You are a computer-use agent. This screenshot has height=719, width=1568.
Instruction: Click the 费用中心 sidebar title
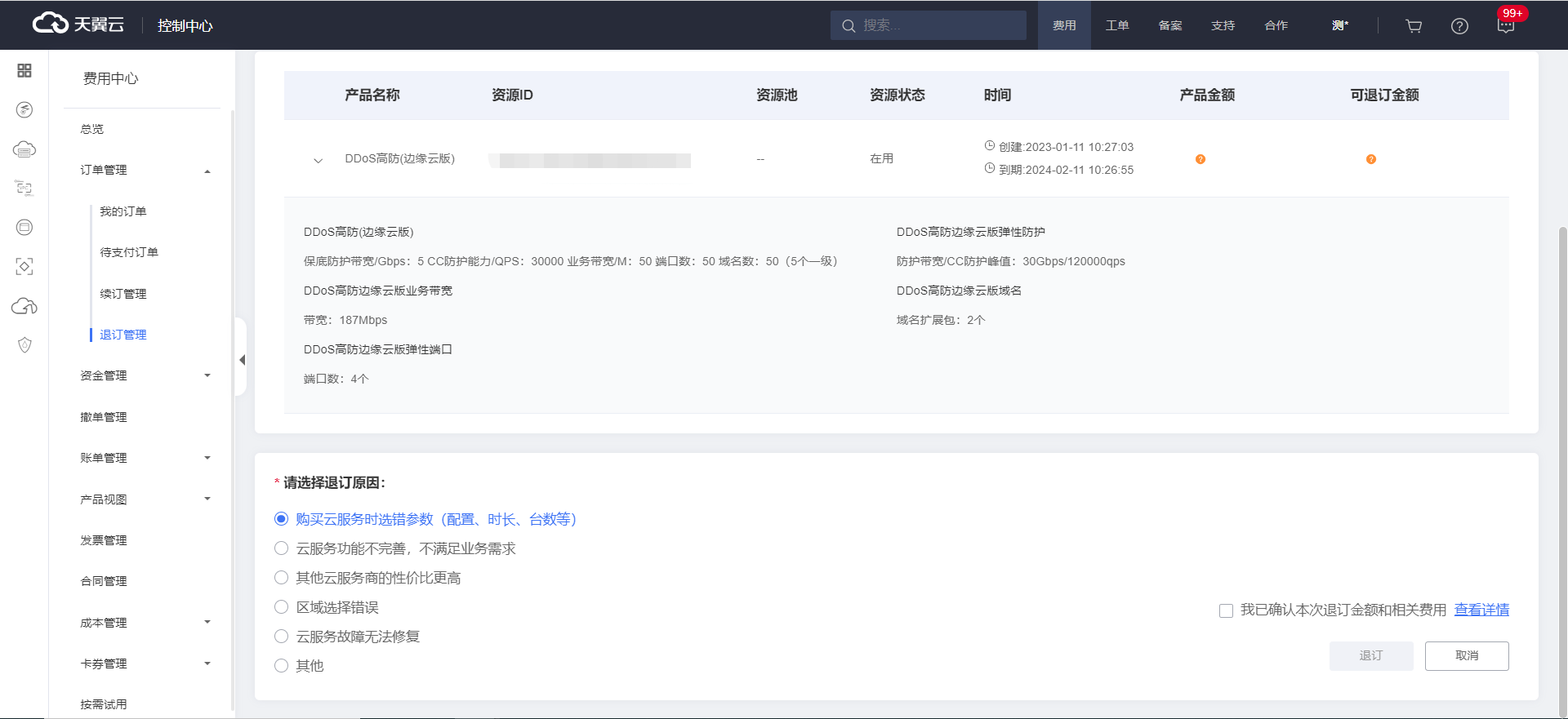click(x=111, y=78)
